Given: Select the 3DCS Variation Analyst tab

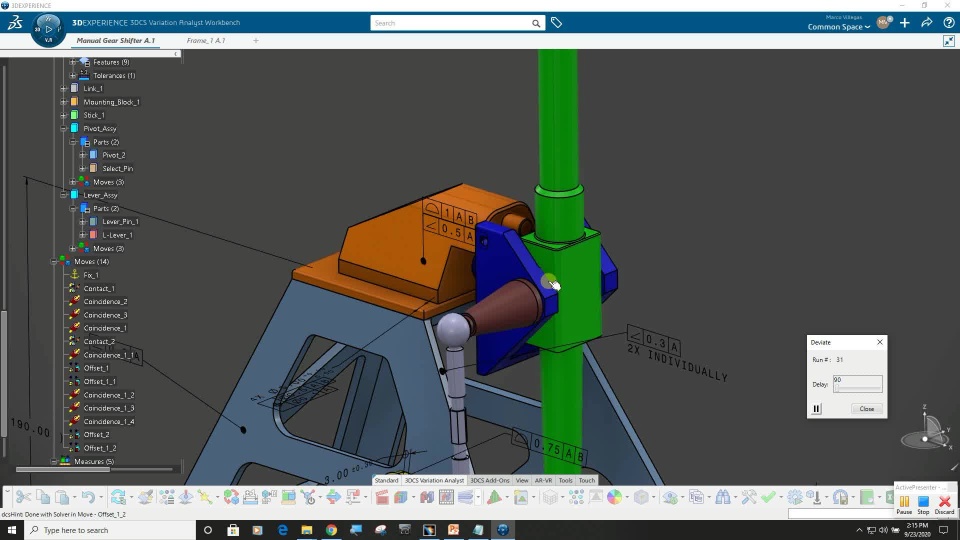Looking at the screenshot, I should coord(434,481).
